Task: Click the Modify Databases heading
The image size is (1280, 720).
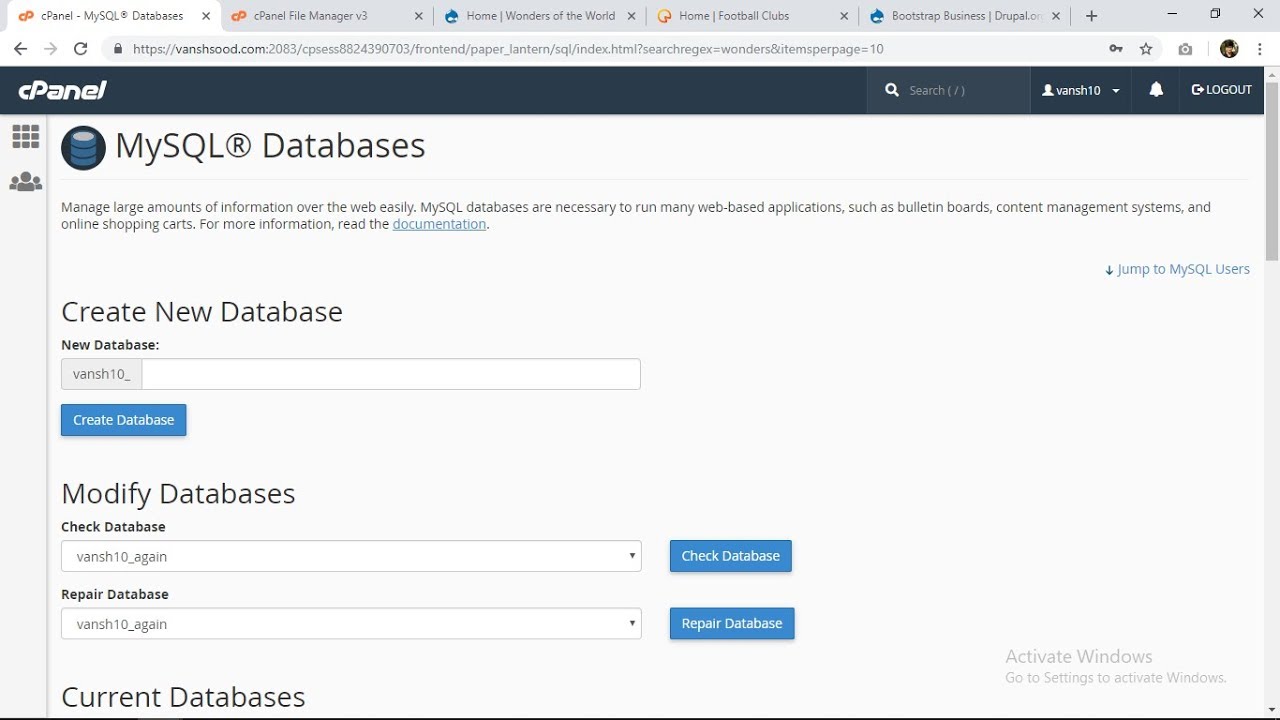Action: click(178, 494)
